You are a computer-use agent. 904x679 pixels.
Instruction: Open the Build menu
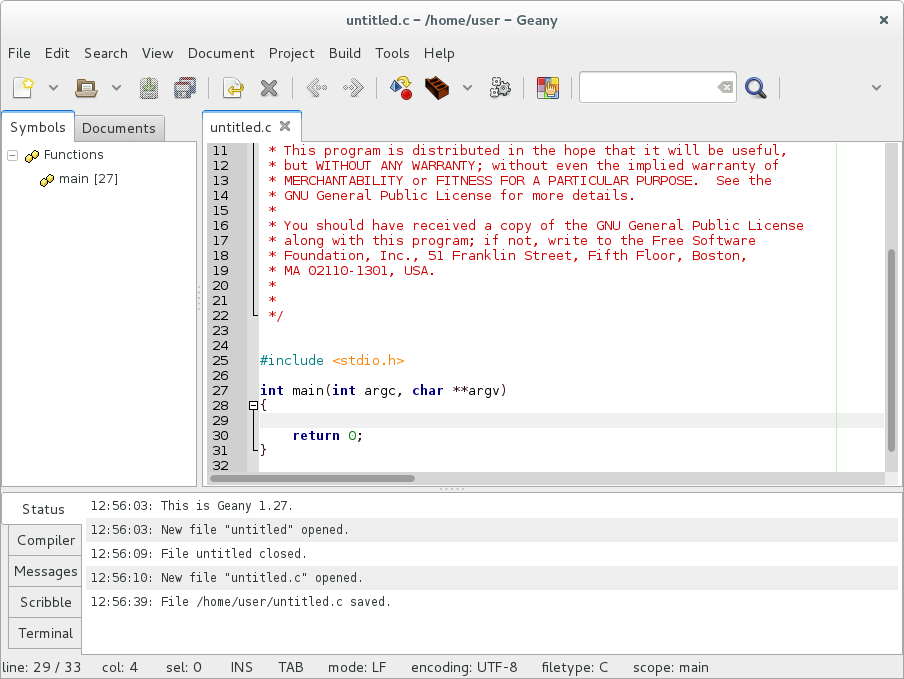pos(345,53)
